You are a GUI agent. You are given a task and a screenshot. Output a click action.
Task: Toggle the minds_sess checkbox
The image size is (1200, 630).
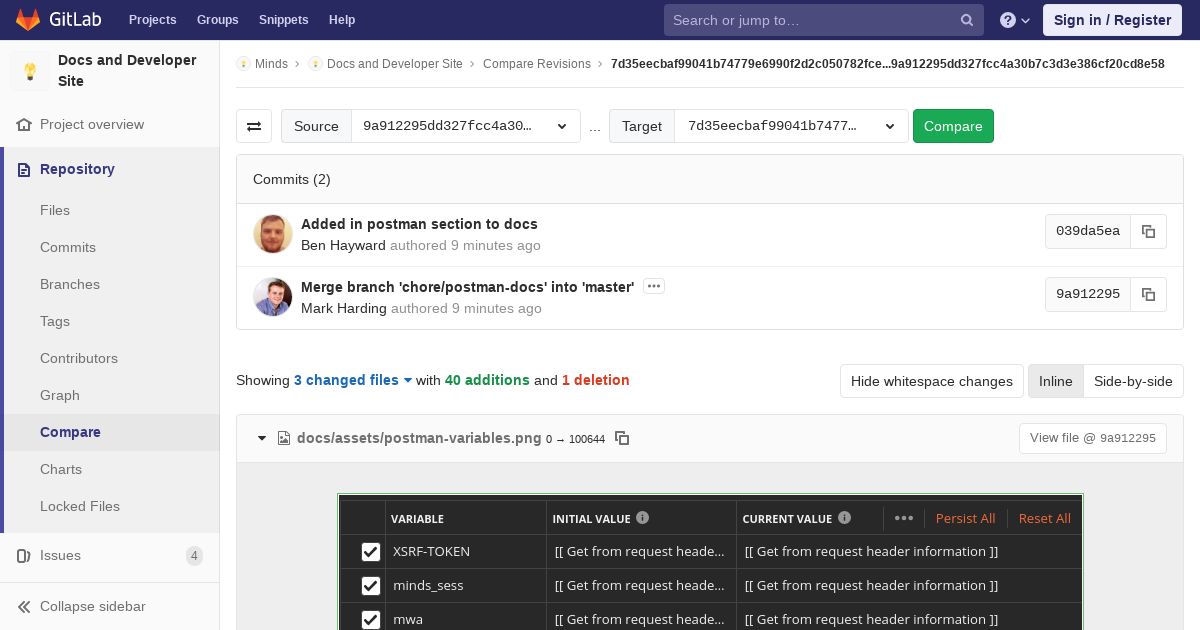[371, 586]
